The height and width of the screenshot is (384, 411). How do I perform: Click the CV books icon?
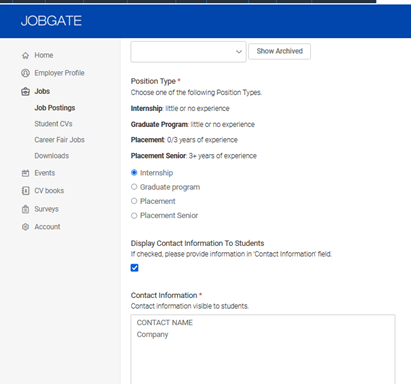25,191
